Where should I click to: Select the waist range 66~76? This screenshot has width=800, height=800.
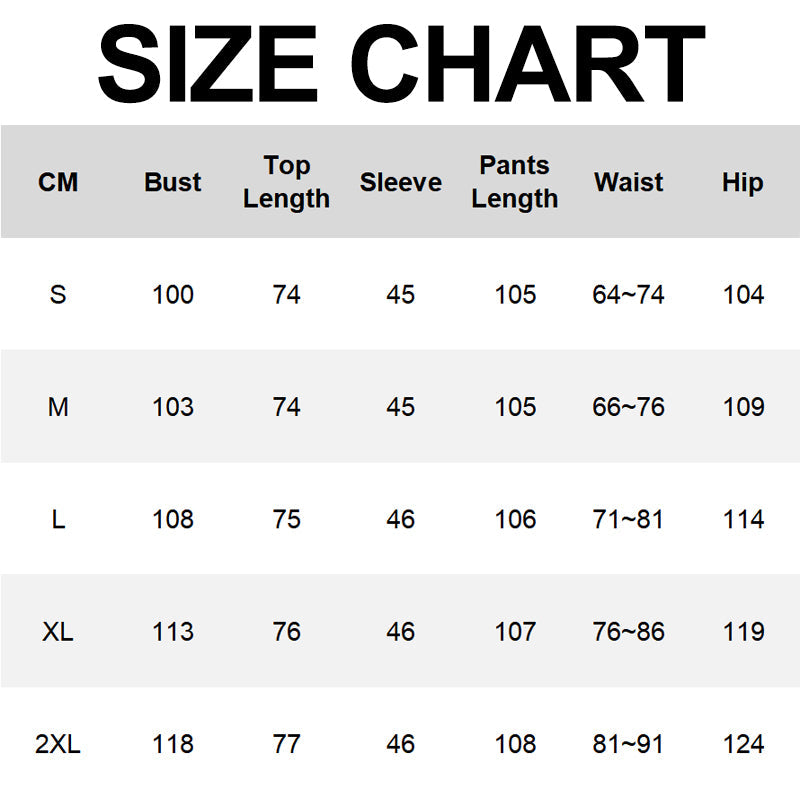(628, 407)
